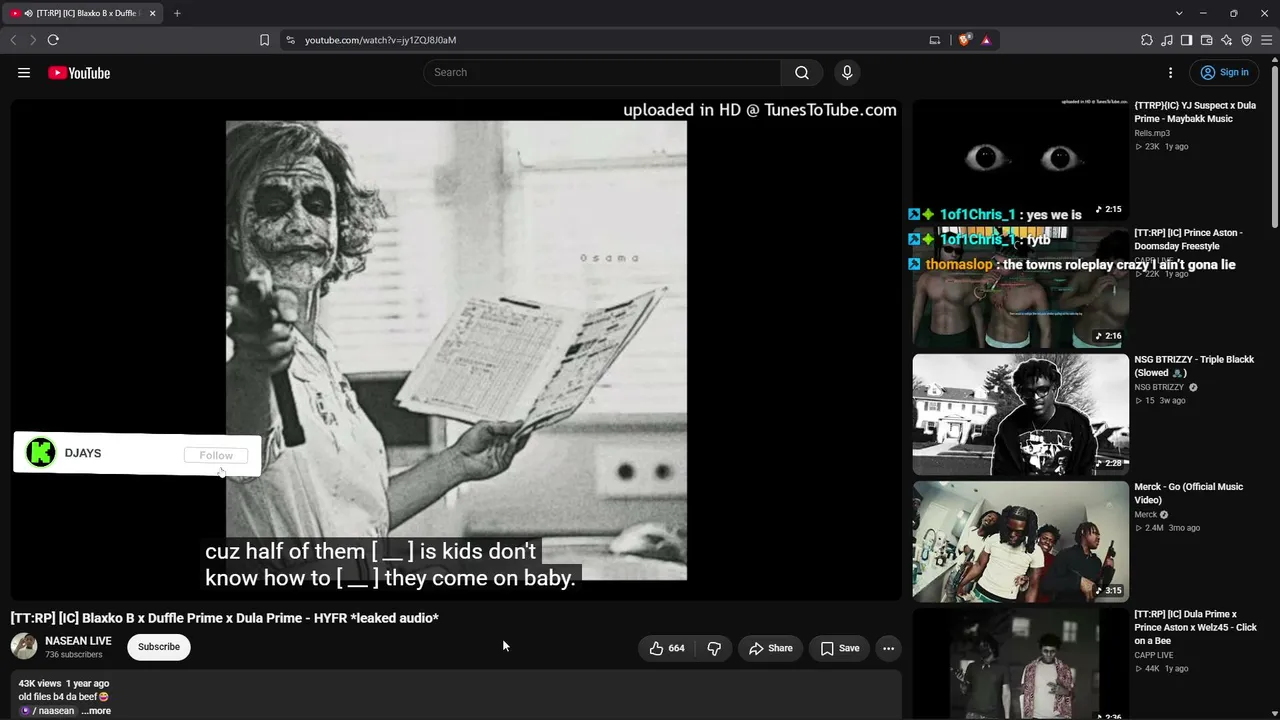The image size is (1280, 720).
Task: Start voice search with the microphone
Action: (x=847, y=73)
